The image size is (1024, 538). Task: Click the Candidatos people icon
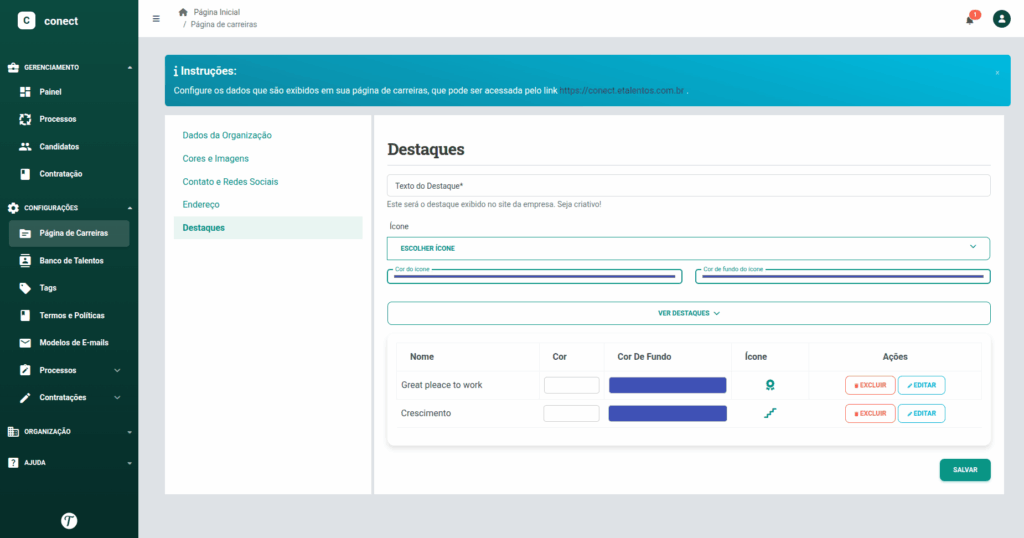[25, 147]
